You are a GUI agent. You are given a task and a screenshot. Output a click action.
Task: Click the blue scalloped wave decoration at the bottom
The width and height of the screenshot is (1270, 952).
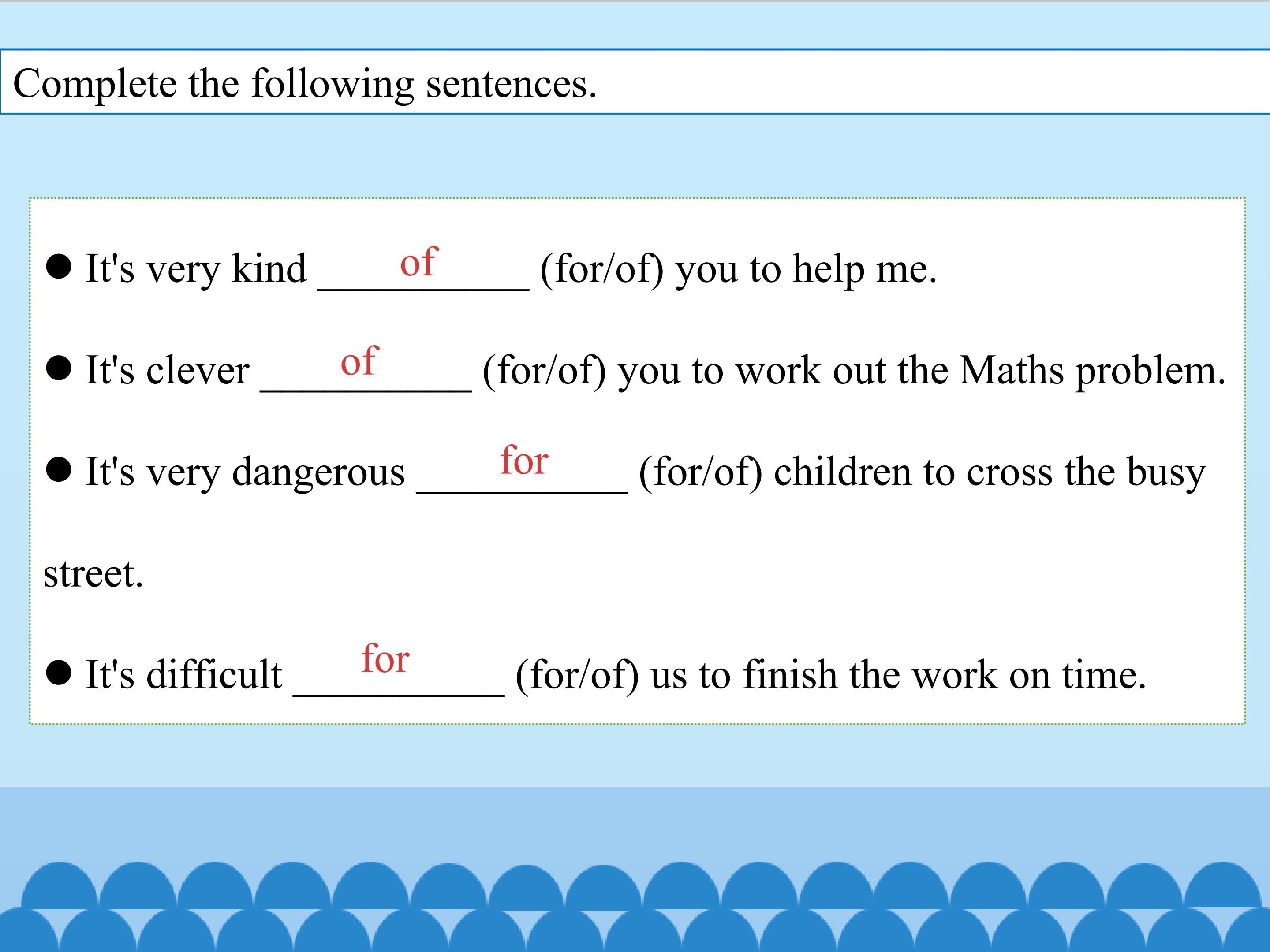635,907
